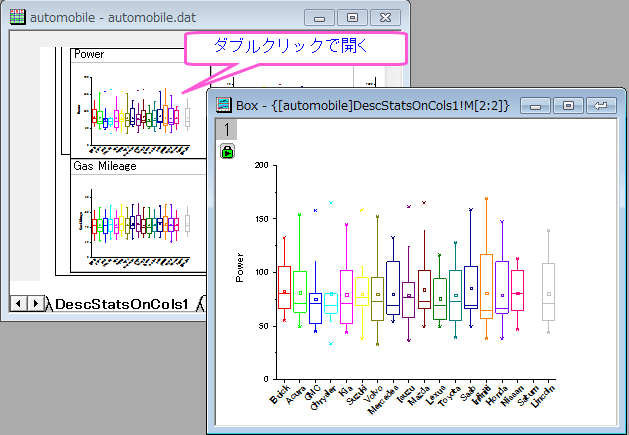
Task: Select layer 1 icon in Box window
Action: point(227,129)
